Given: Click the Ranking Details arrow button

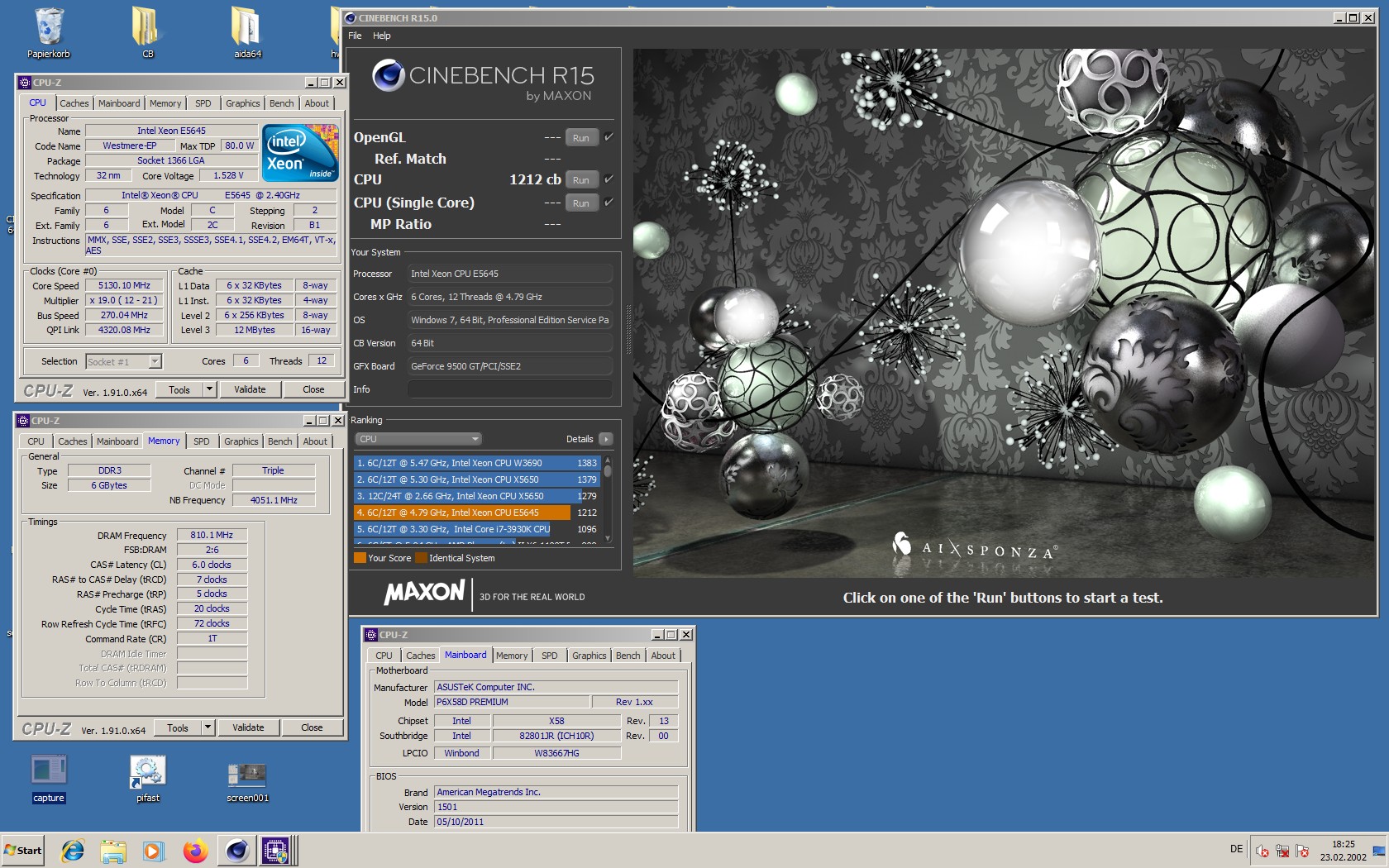Looking at the screenshot, I should pos(606,439).
